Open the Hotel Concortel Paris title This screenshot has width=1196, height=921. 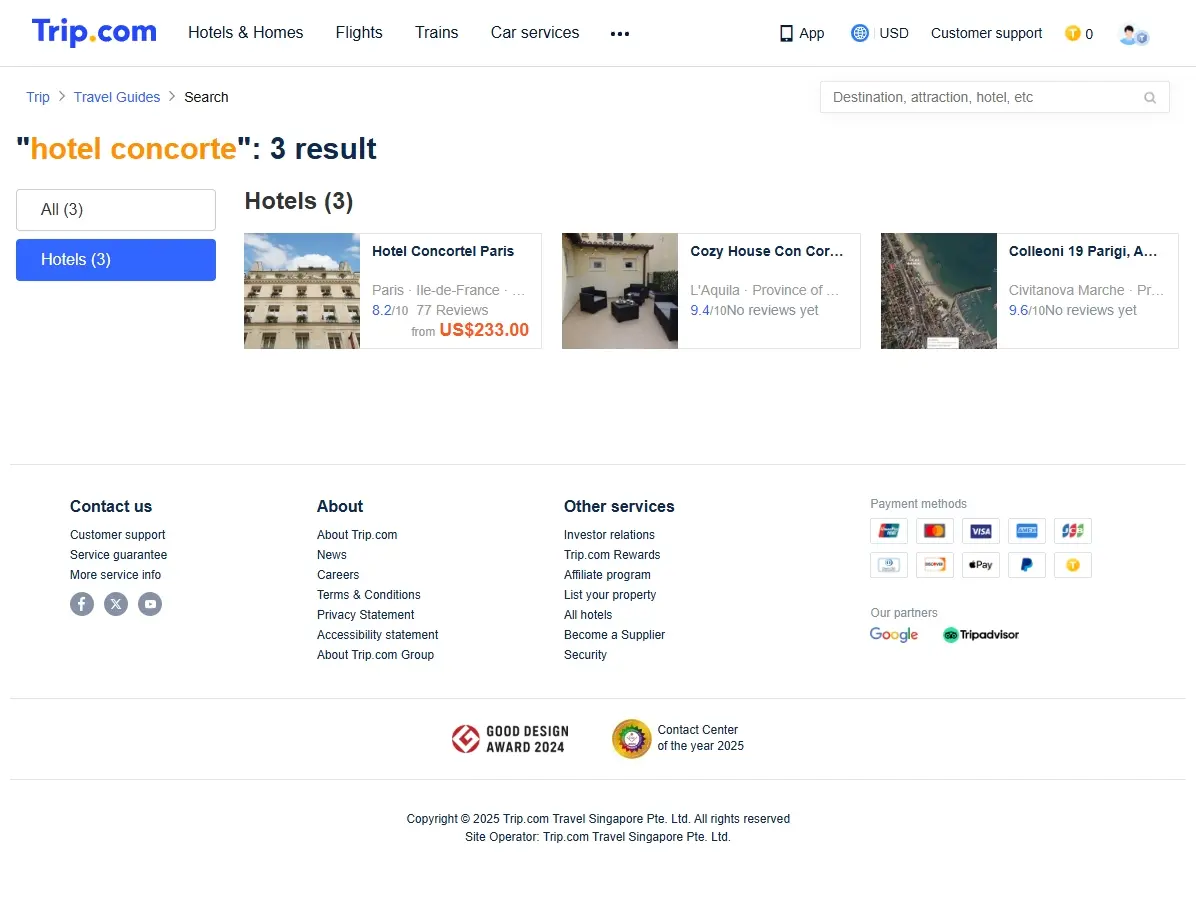tap(443, 252)
